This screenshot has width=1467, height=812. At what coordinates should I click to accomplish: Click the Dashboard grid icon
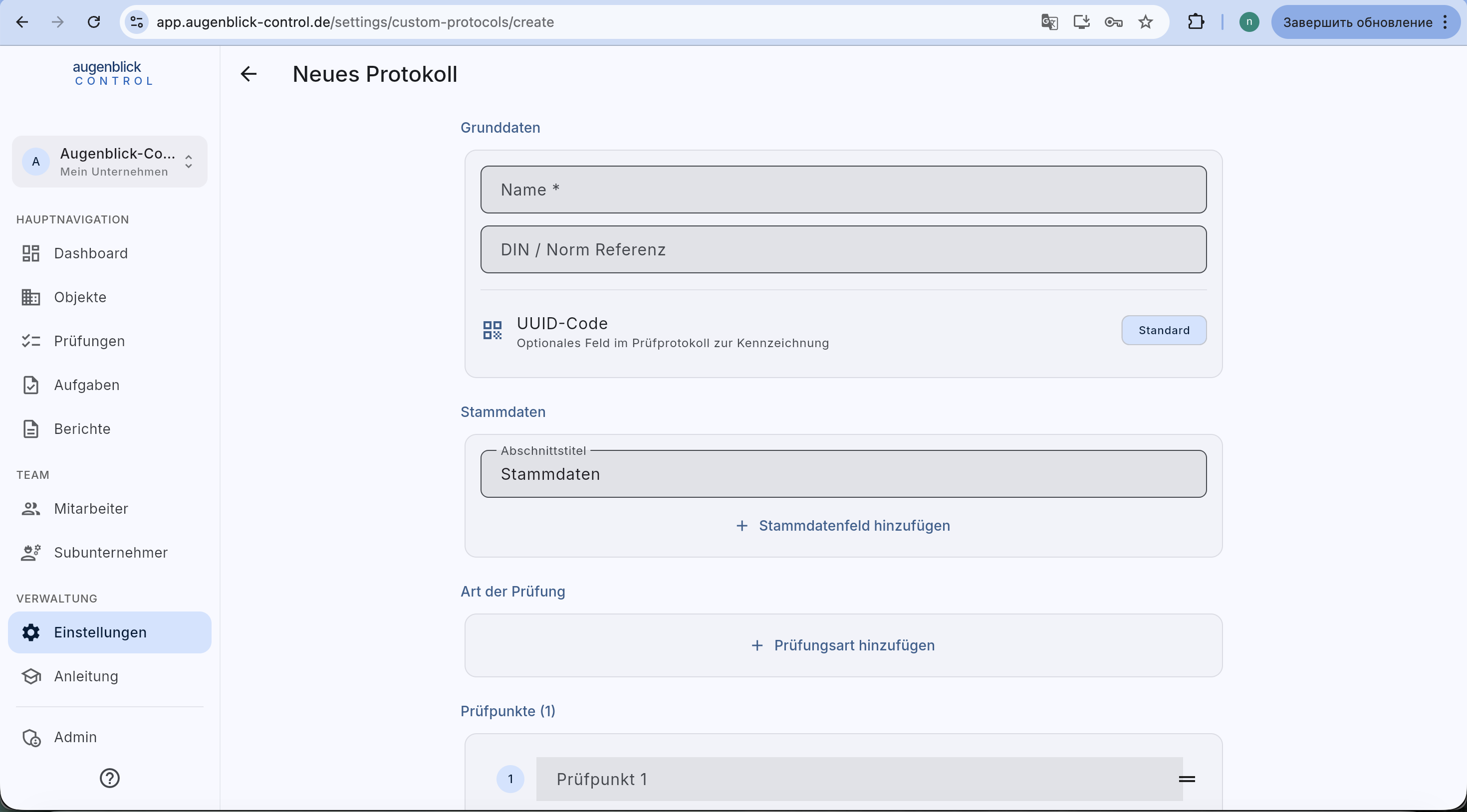(x=31, y=253)
